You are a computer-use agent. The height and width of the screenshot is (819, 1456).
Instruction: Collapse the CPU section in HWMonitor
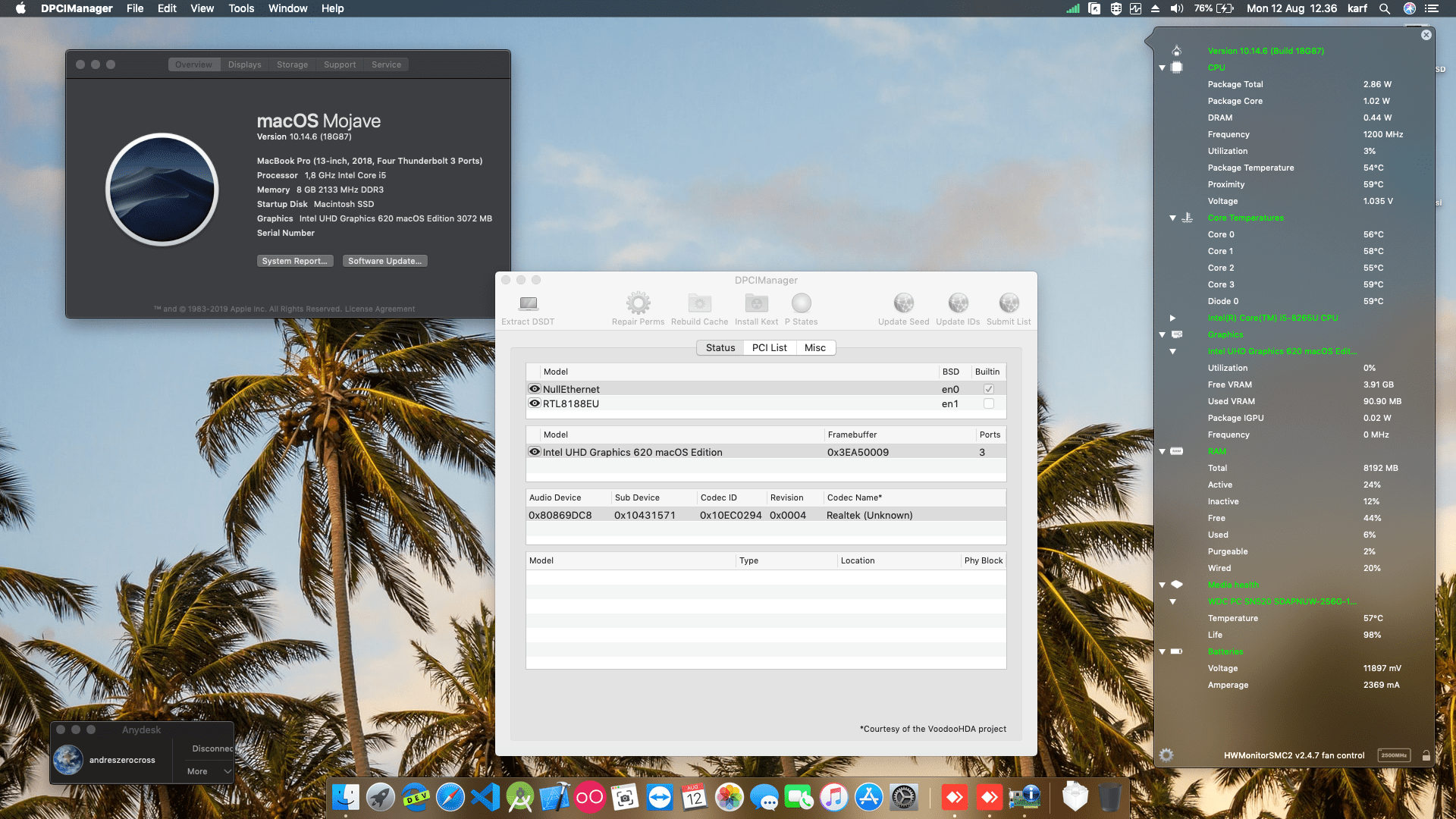(x=1163, y=67)
